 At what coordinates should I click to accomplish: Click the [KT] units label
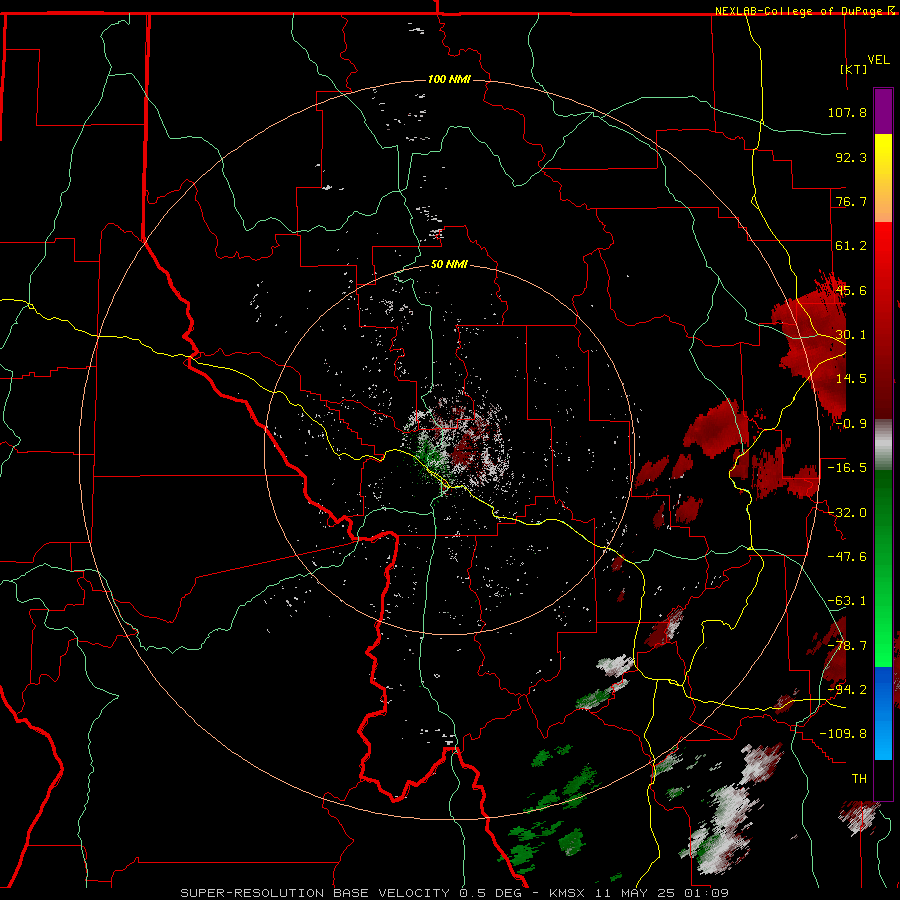(x=854, y=69)
